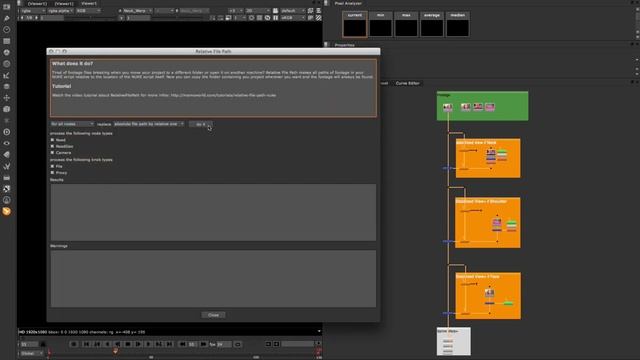Open the tutorial URL link in dialog
Screen dimensions: 640x360
click(x=223, y=95)
